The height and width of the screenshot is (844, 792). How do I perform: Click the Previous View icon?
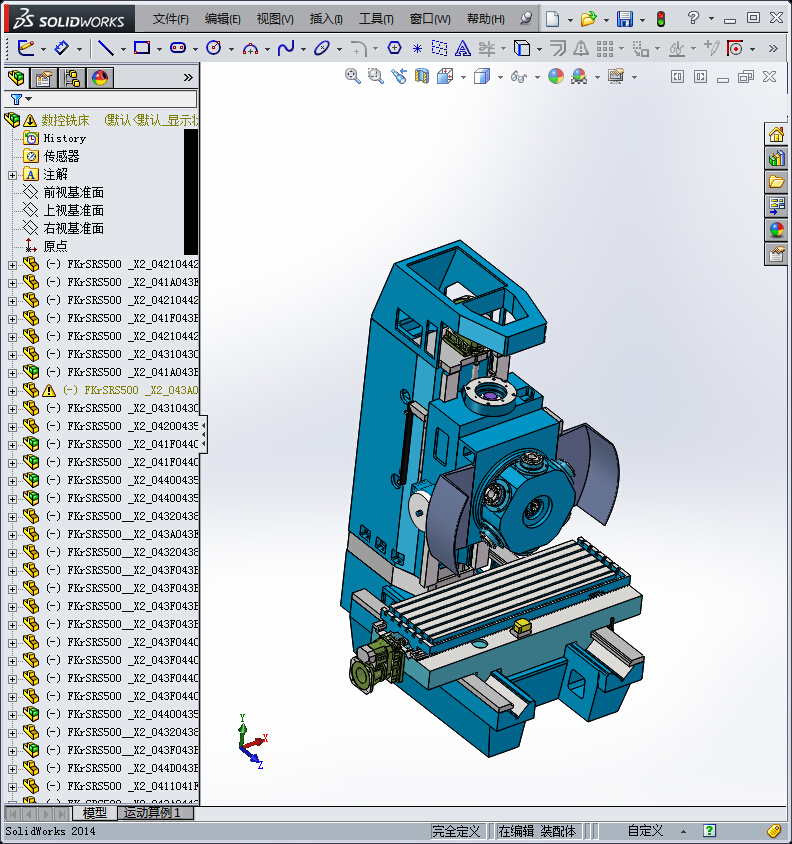[398, 76]
